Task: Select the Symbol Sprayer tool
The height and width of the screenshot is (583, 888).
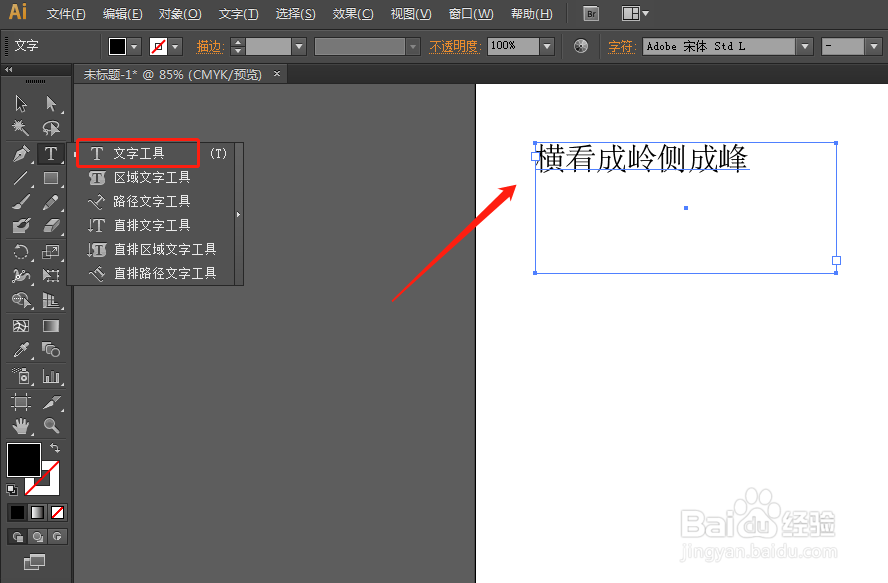Action: [x=21, y=376]
